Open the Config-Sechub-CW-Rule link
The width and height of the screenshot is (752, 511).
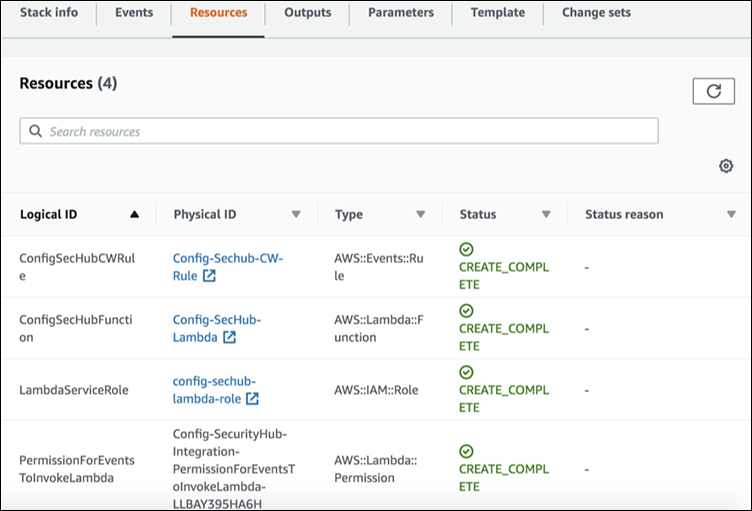pos(228,267)
